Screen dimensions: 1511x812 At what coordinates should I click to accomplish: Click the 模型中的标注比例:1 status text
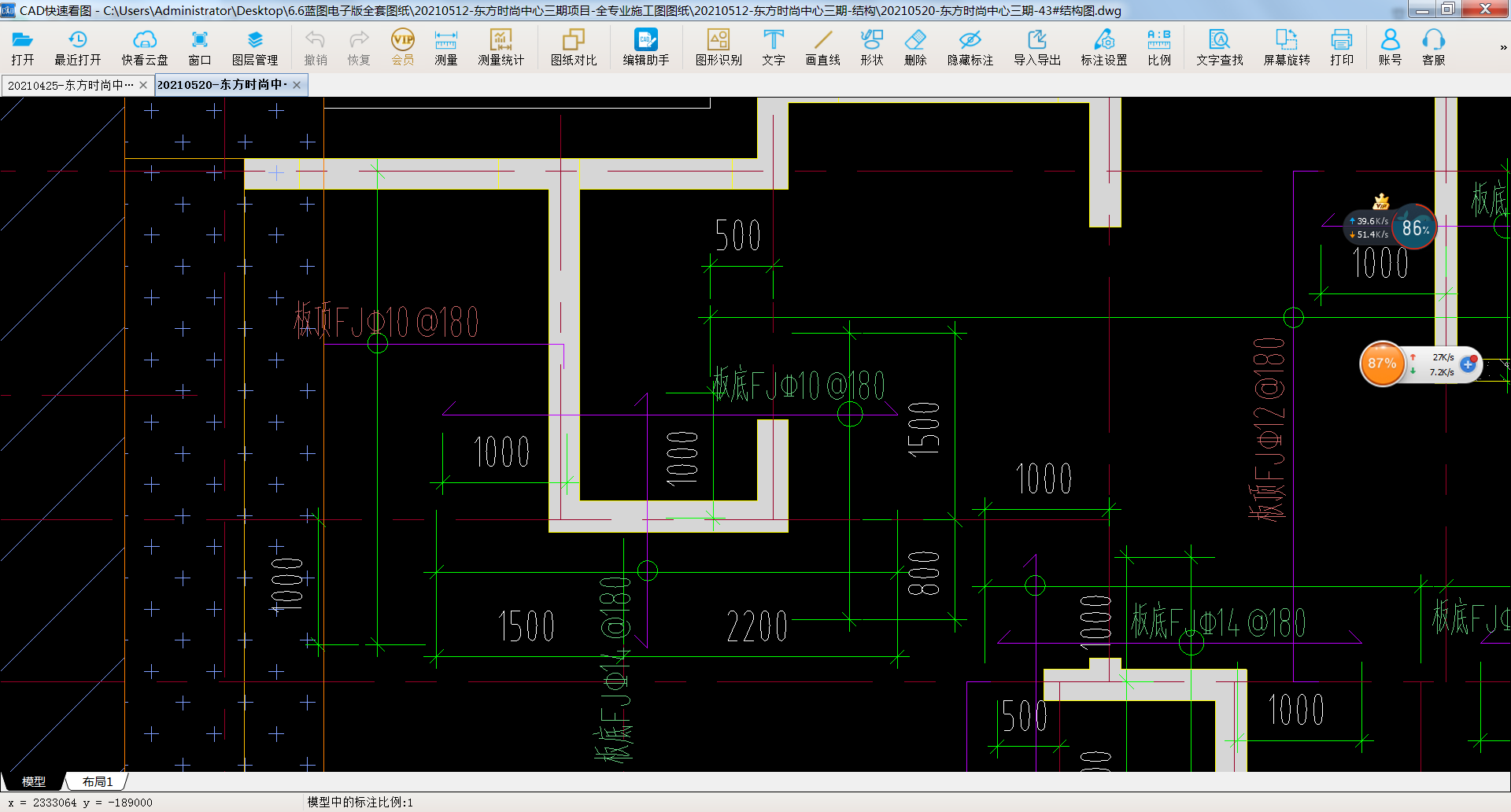[360, 802]
